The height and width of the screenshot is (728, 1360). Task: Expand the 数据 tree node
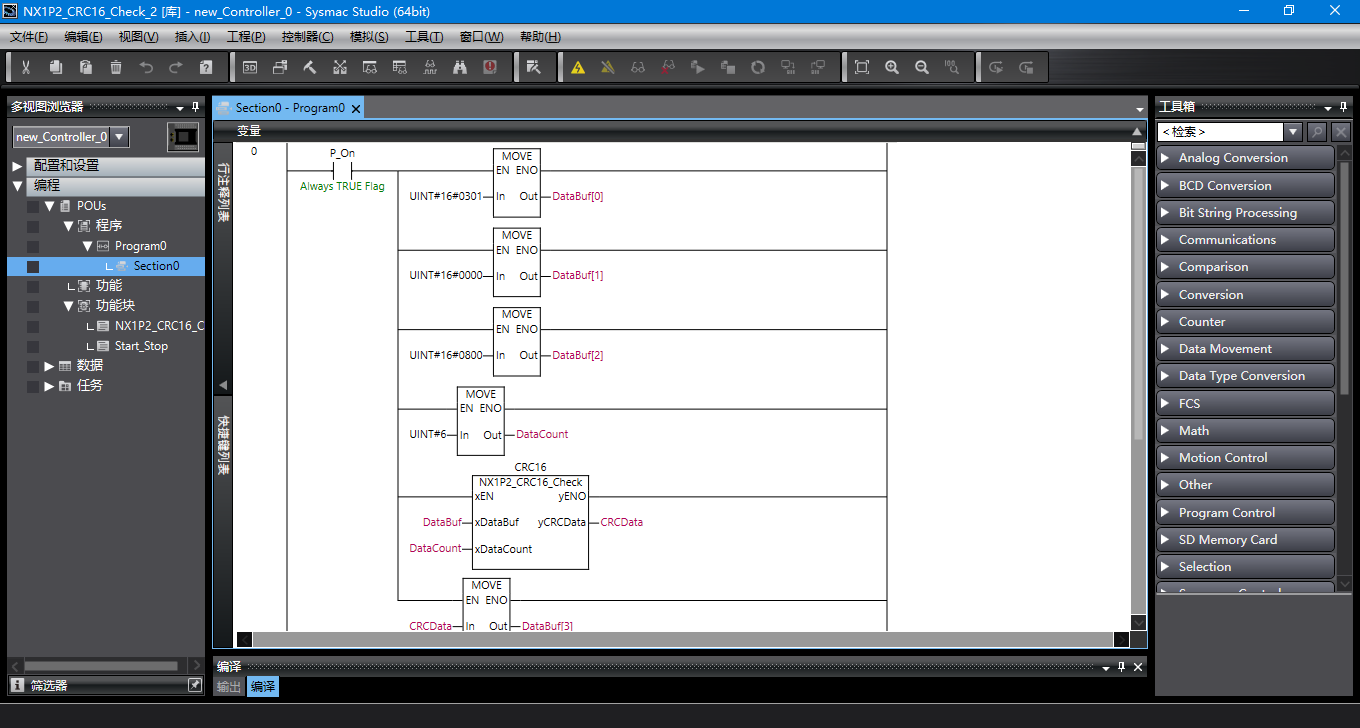click(x=49, y=366)
